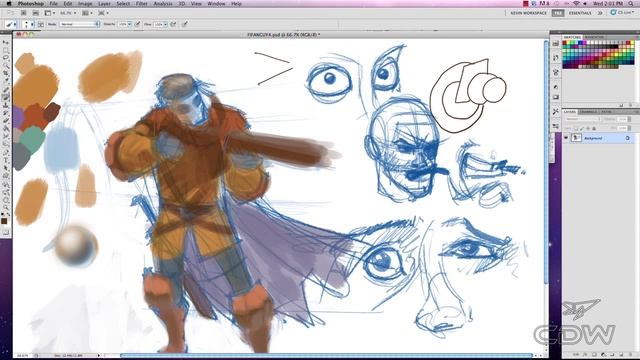Image resolution: width=640 pixels, height=360 pixels.
Task: Open the brush Mode dropdown
Action: tap(80, 24)
